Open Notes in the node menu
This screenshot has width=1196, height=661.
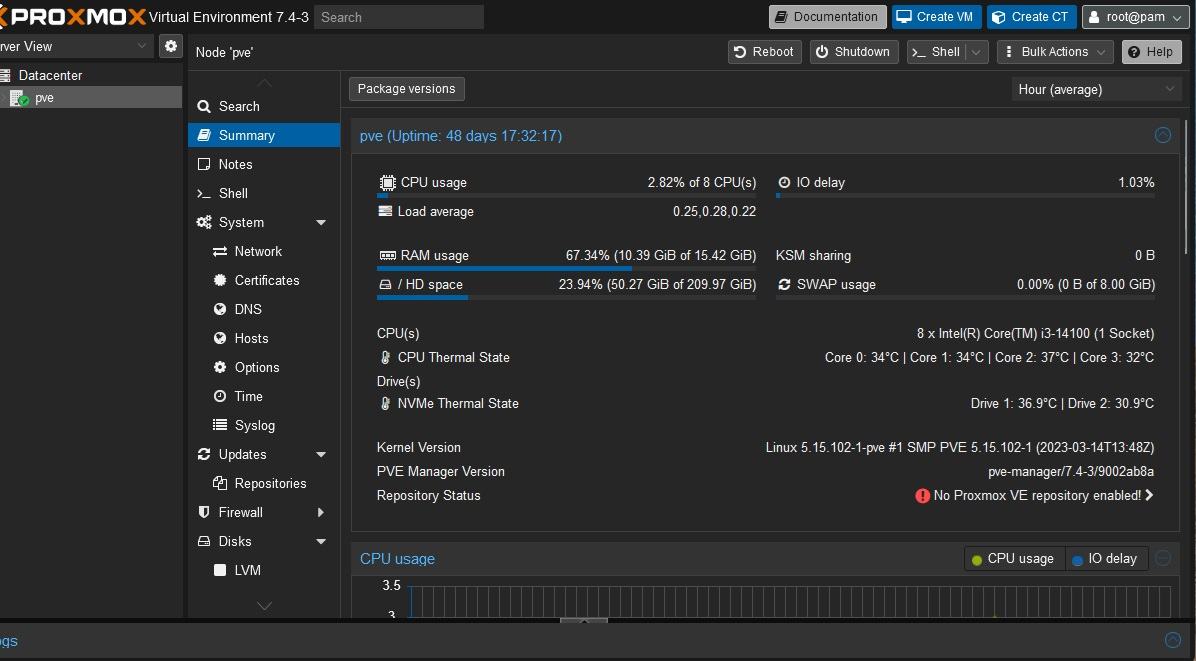tap(264, 164)
